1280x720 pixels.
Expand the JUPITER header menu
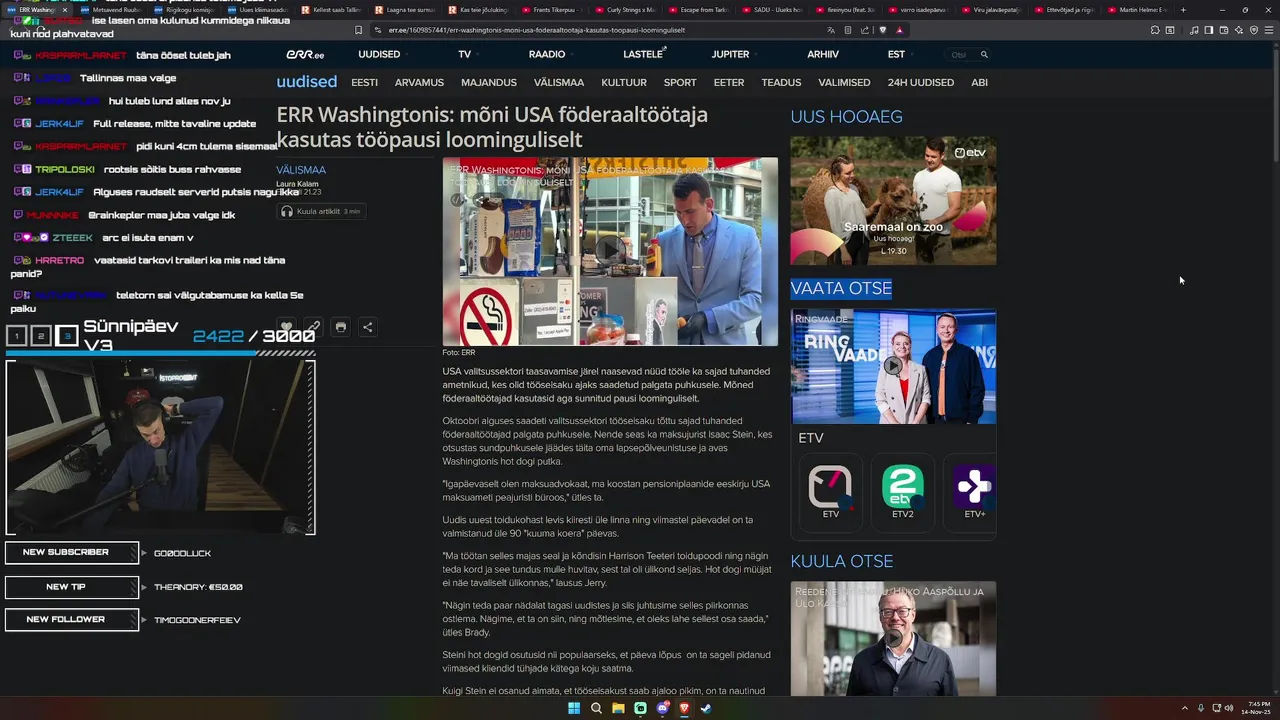point(736,54)
